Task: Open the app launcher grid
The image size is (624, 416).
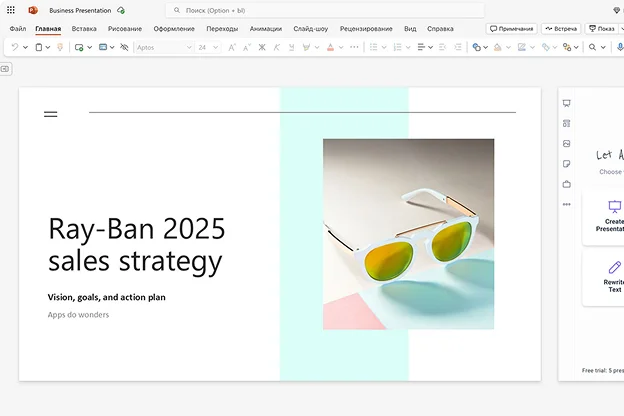Action: point(11,10)
